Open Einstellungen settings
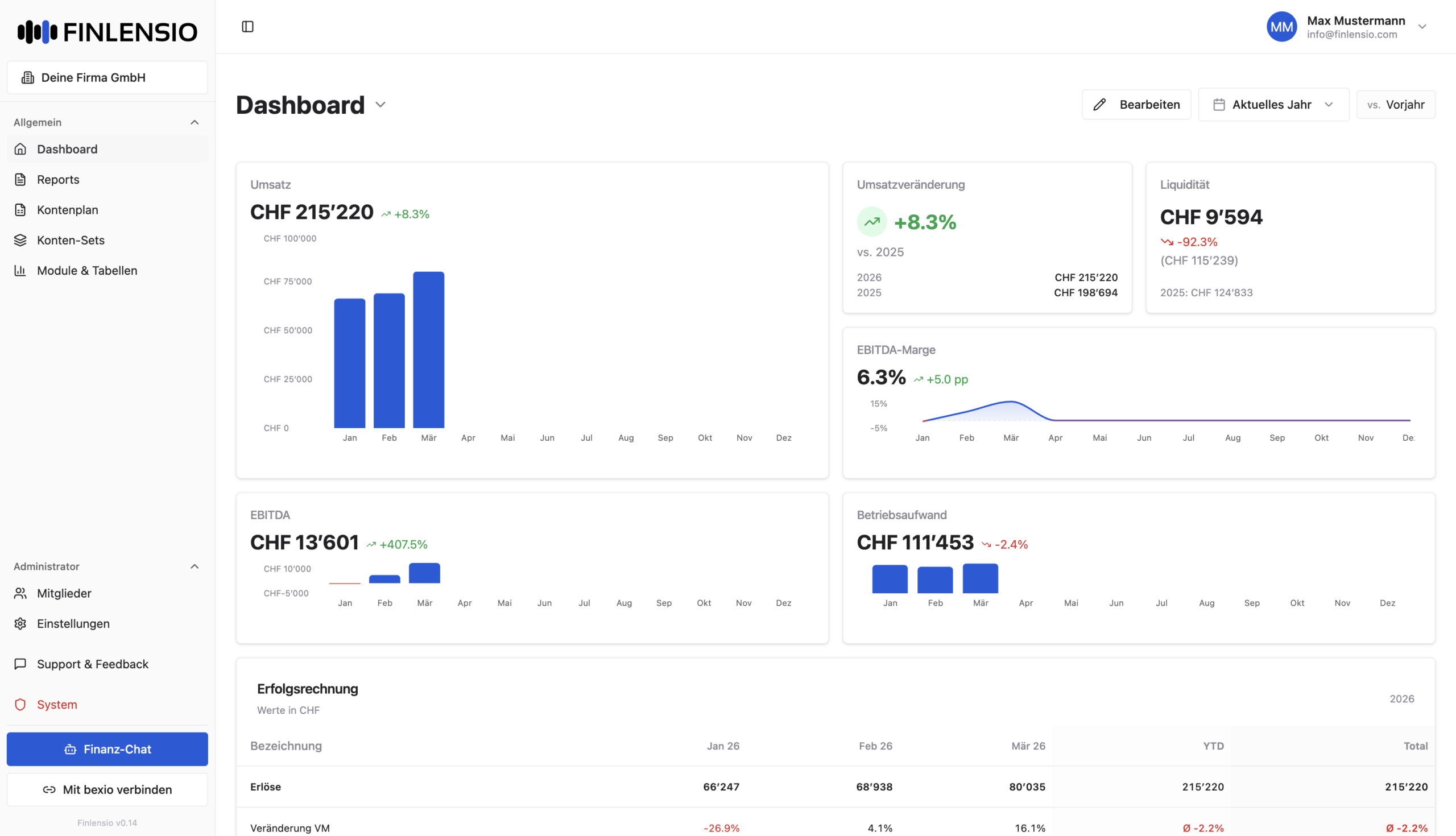 [x=73, y=623]
